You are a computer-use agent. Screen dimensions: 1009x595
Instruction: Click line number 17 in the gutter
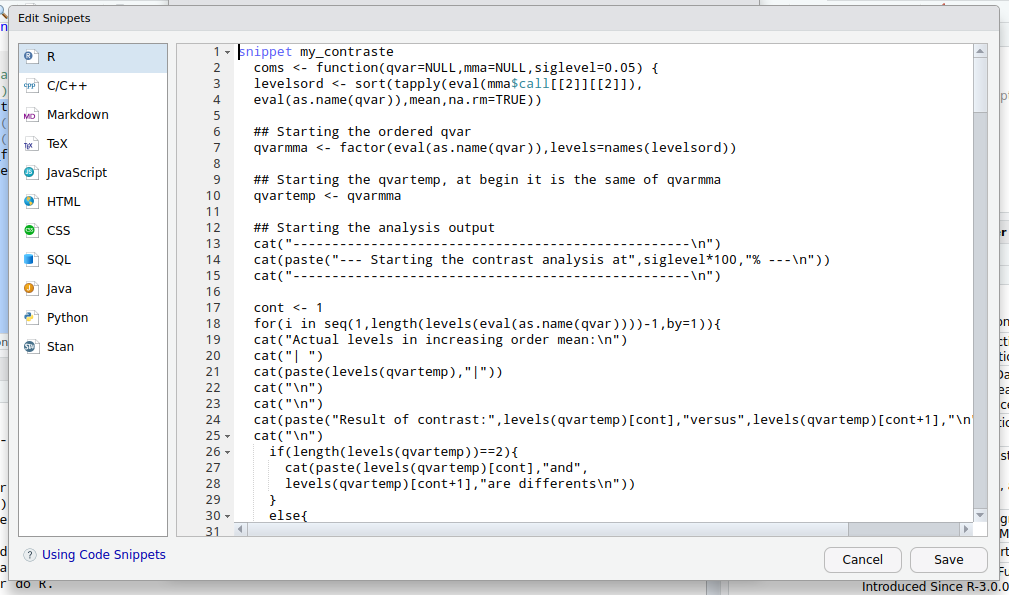[213, 307]
